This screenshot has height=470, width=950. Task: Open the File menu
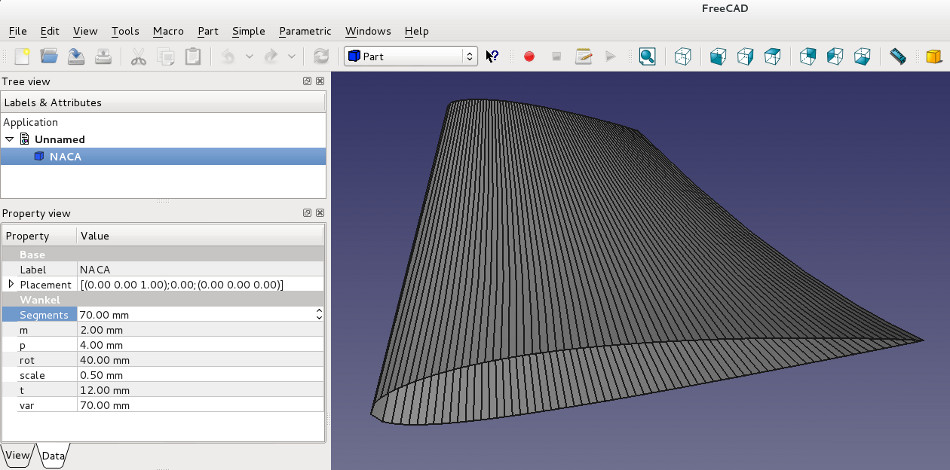tap(18, 31)
